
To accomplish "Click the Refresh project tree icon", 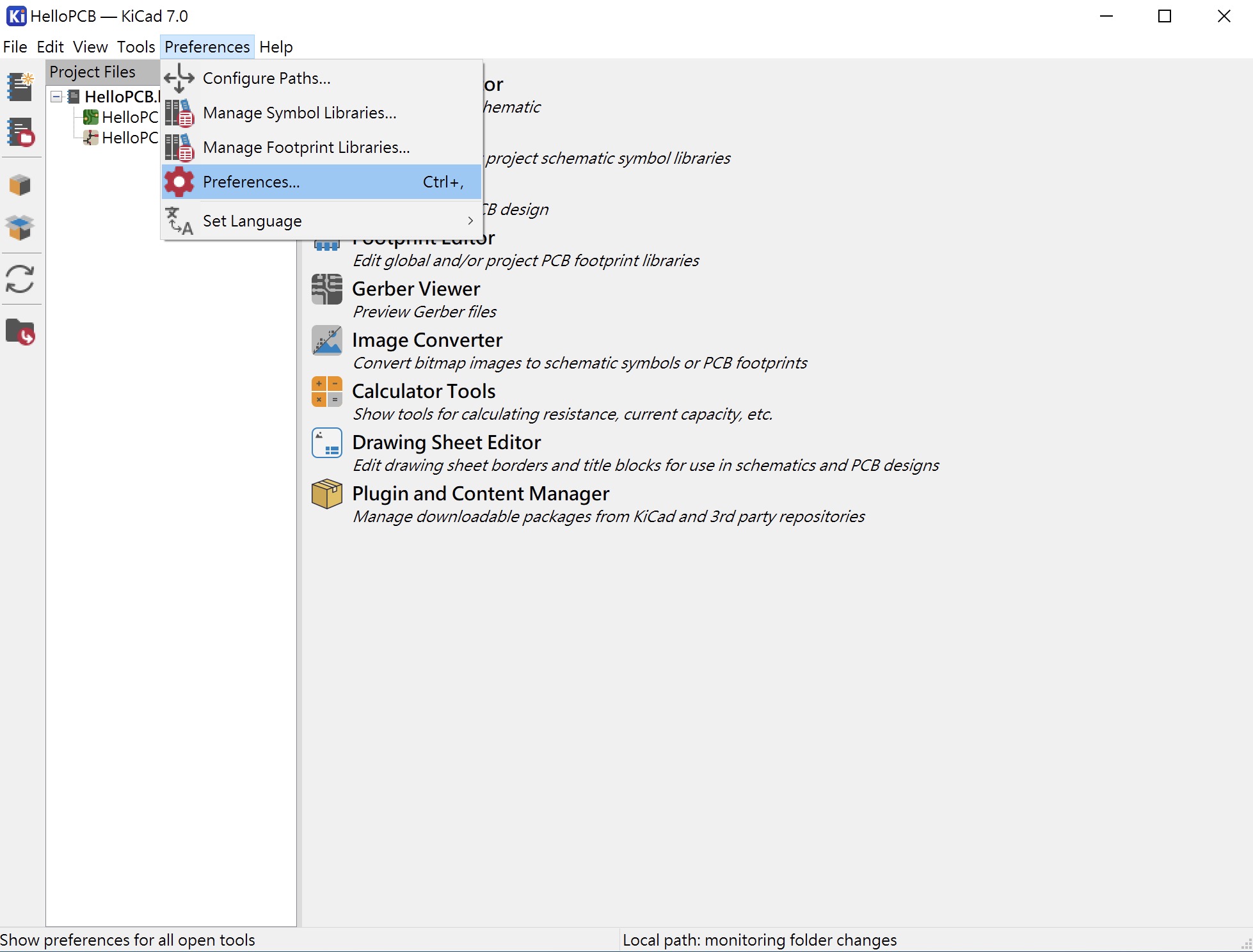I will [20, 279].
